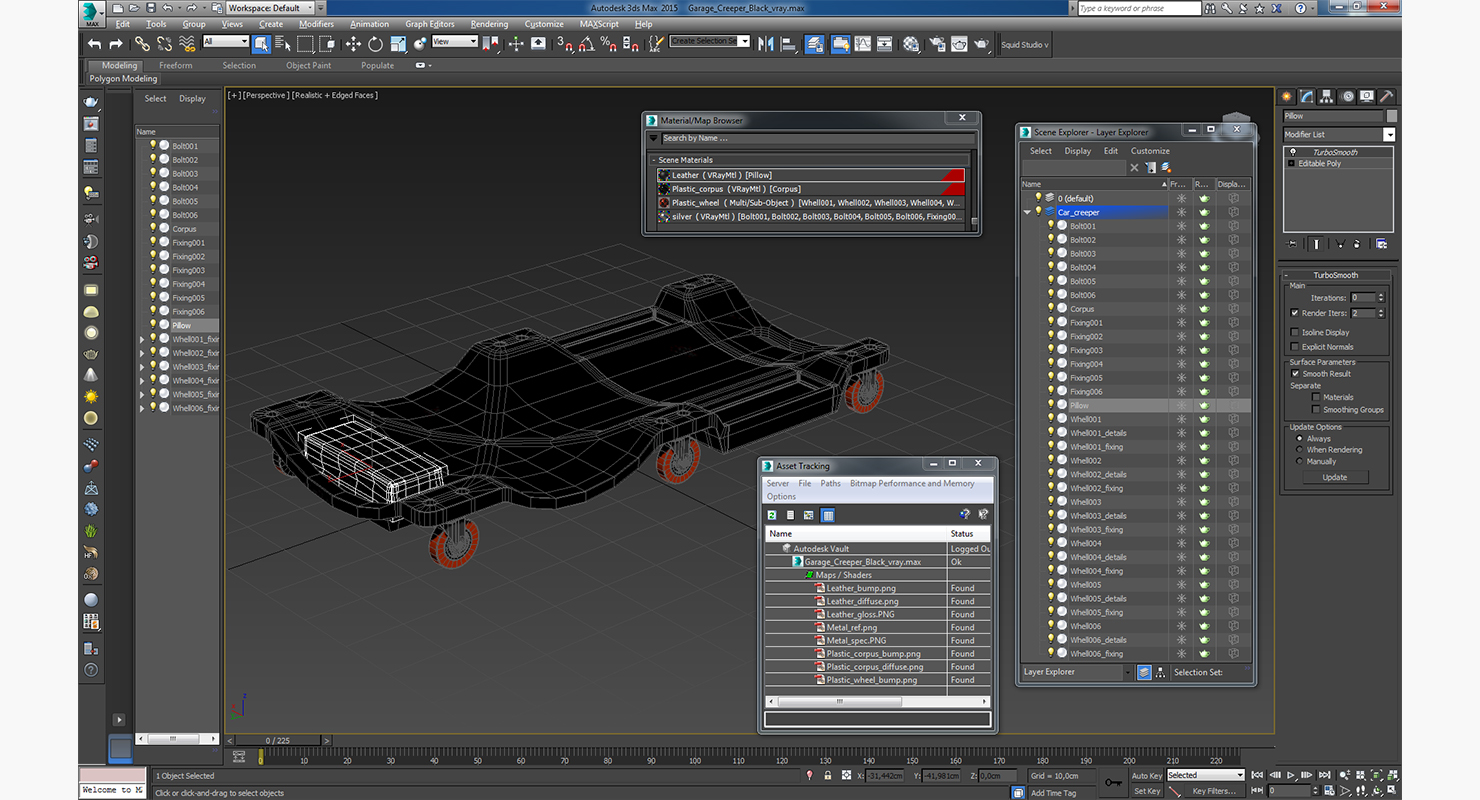Screen dimensions: 1480x800
Task: Collapse the Car_creeper layer
Action: [x=1027, y=212]
